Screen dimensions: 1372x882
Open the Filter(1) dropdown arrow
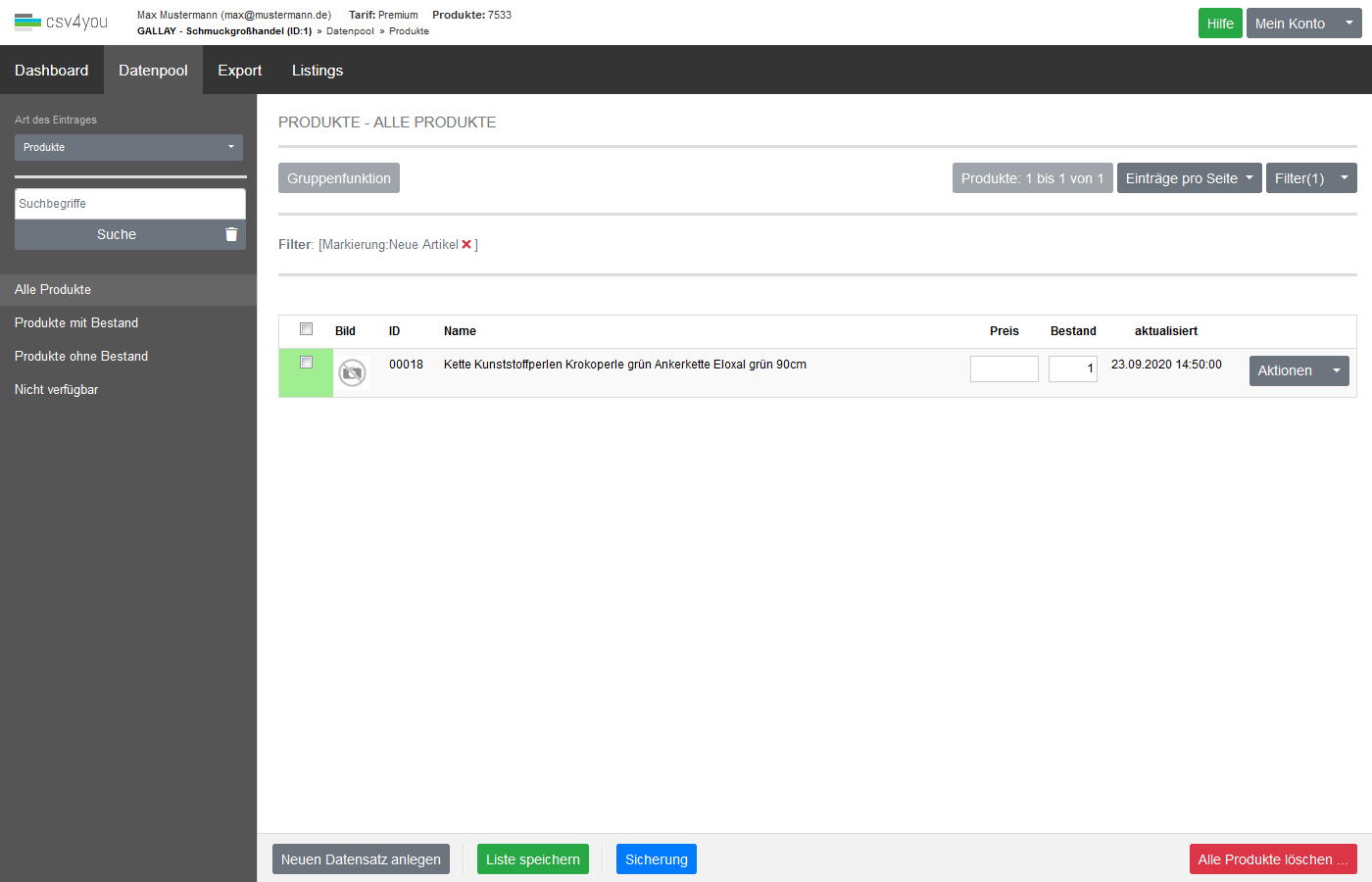(1344, 178)
